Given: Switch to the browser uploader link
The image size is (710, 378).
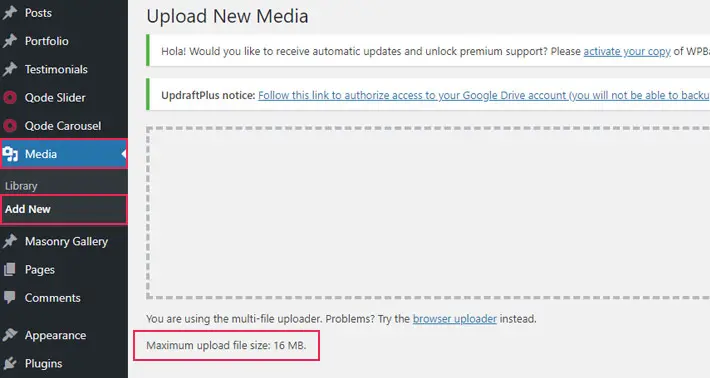Looking at the screenshot, I should click(455, 319).
